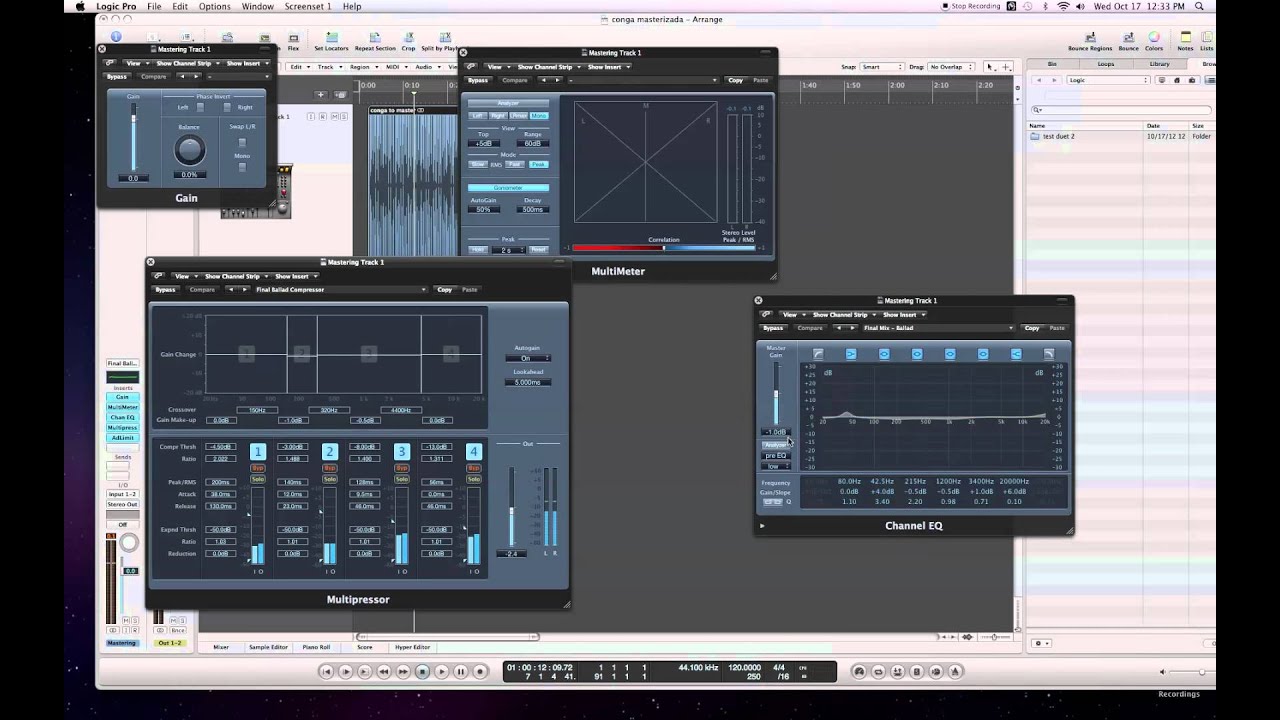Viewport: 1280px width, 720px height.
Task: Toggle the Channel EQ low-shelf band icon
Action: 851,354
